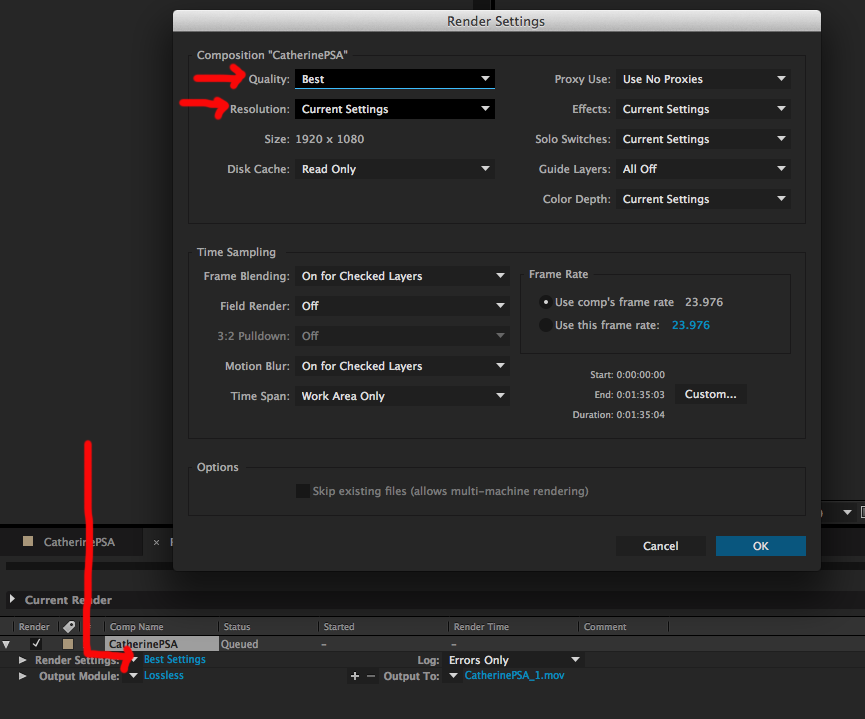Click the Queued status text
The image size is (865, 719).
tap(239, 644)
